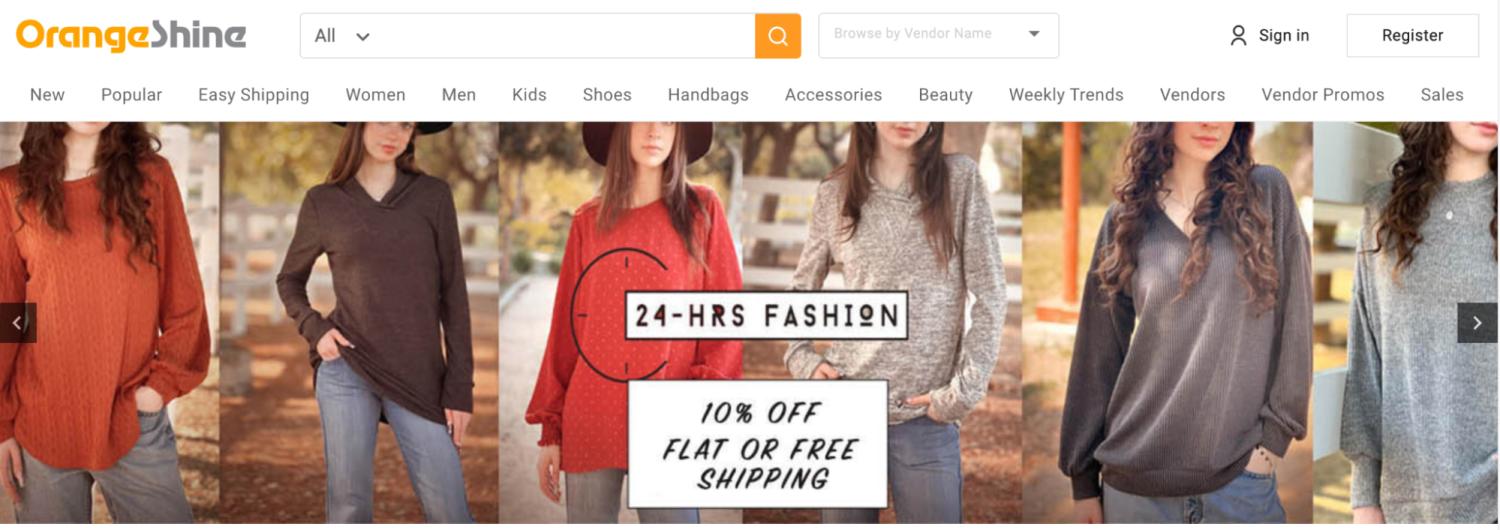Image resolution: width=1500 pixels, height=530 pixels.
Task: Advance to next carousel slide
Action: click(x=1477, y=323)
